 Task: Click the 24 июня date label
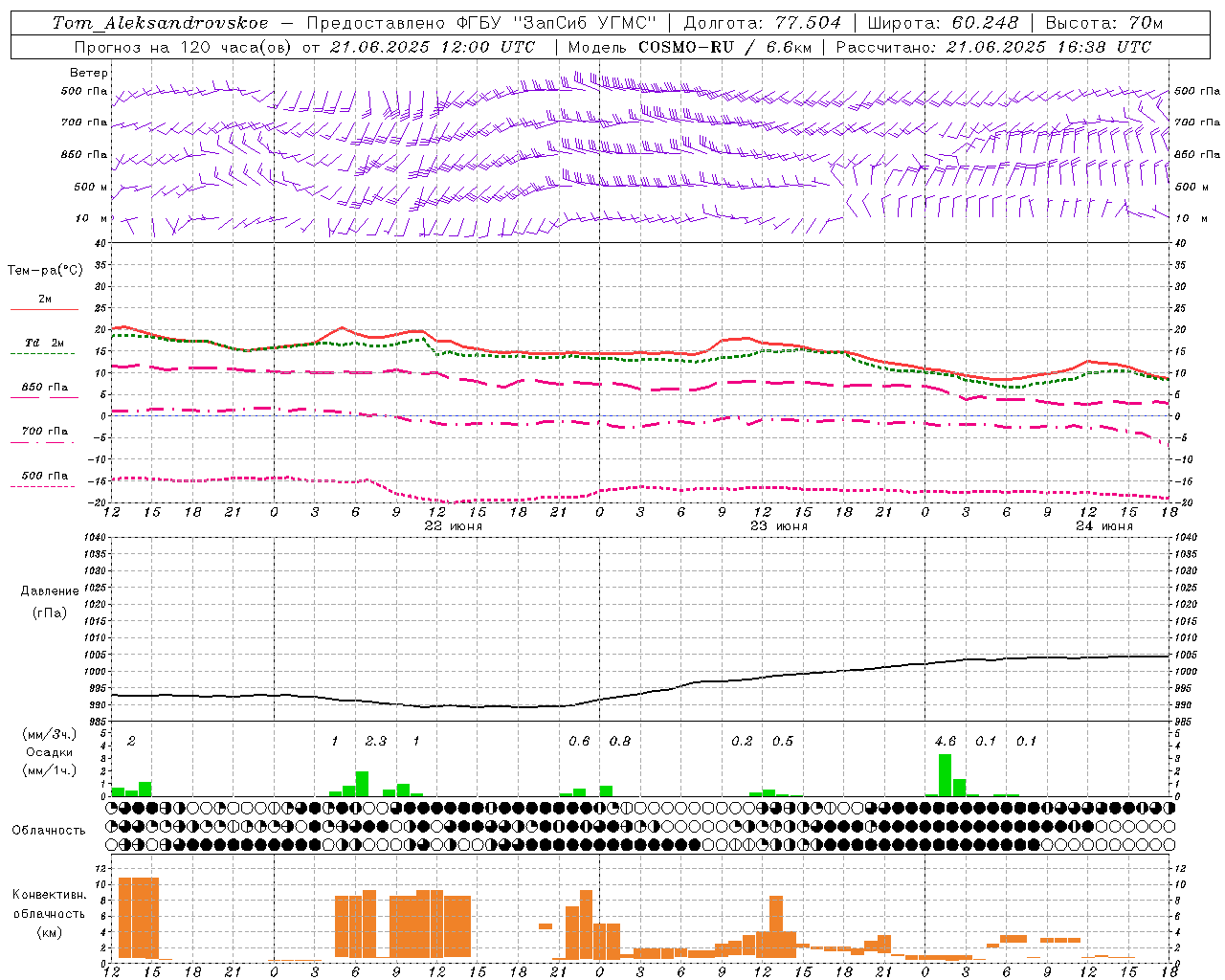pyautogui.click(x=1104, y=526)
